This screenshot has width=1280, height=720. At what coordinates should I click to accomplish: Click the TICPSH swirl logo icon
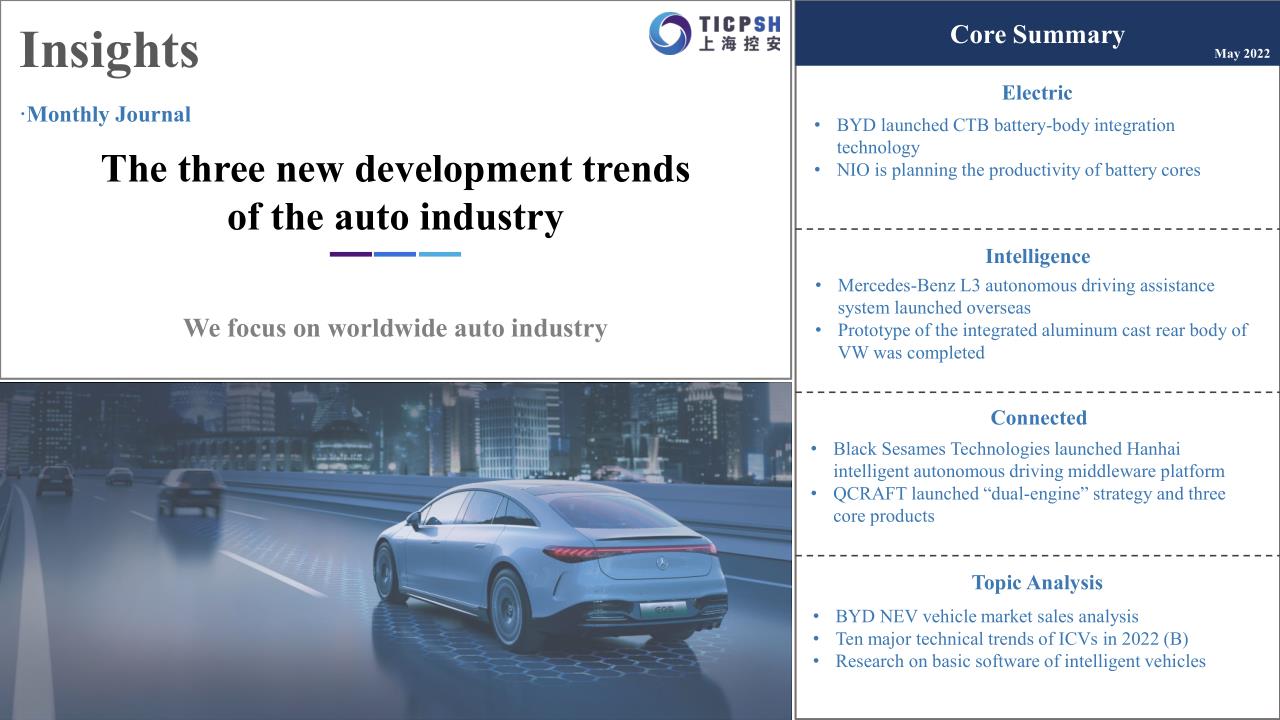coord(670,33)
